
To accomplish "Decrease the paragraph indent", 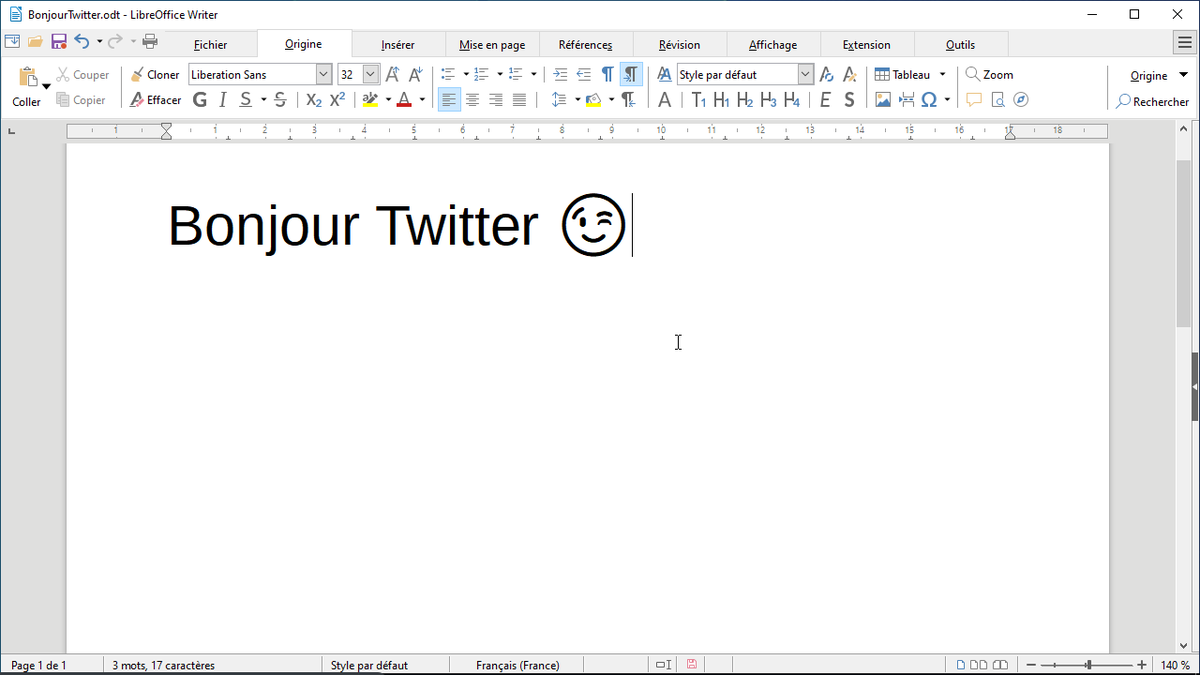I will tap(584, 75).
